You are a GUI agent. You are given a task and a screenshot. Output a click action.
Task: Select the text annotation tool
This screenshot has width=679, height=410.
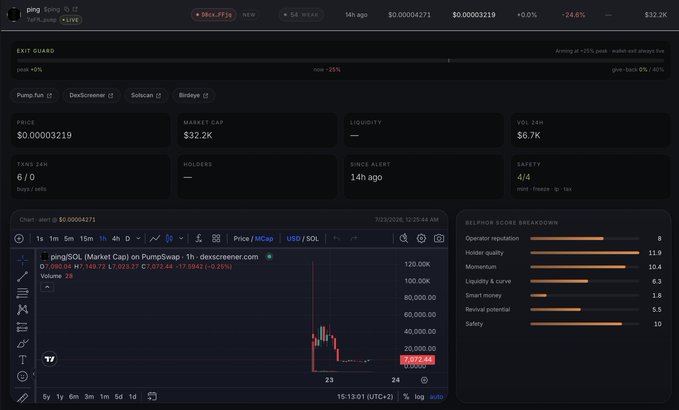tap(23, 360)
